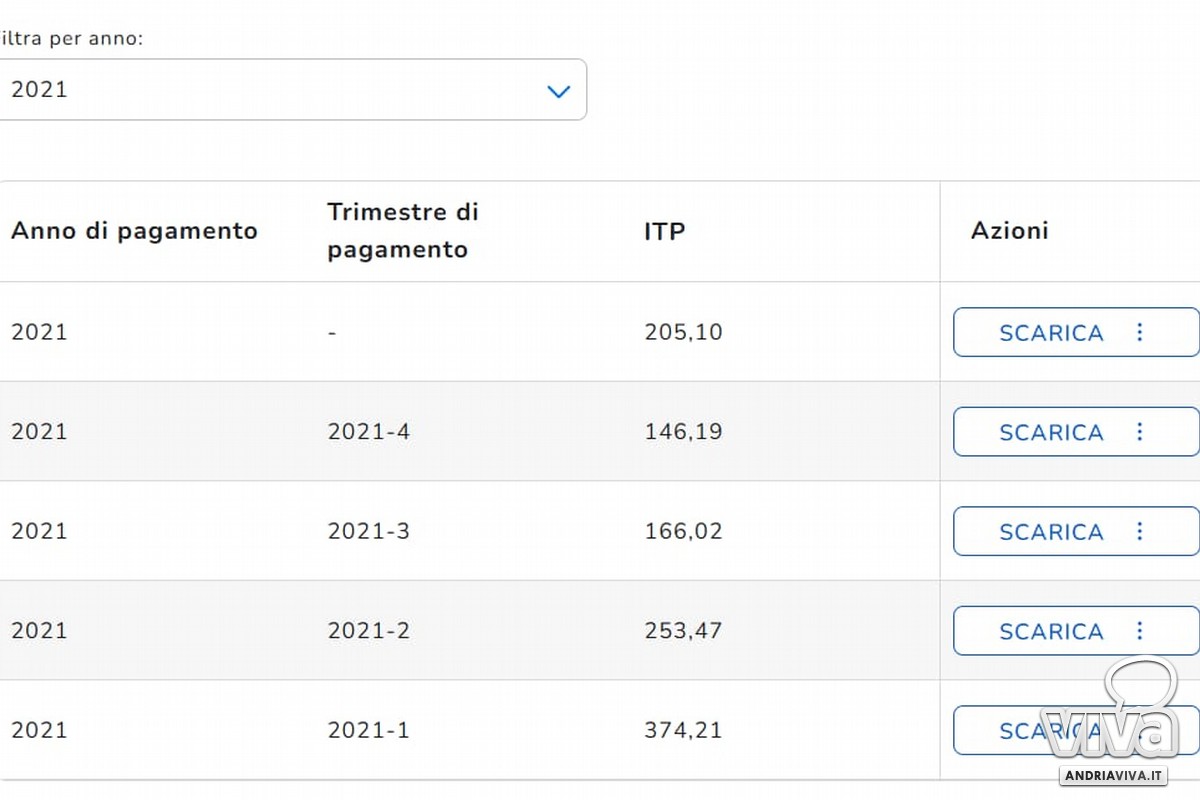The height and width of the screenshot is (800, 1200).
Task: Click SCARICA for quarter 2021-3
Action: [x=1051, y=532]
